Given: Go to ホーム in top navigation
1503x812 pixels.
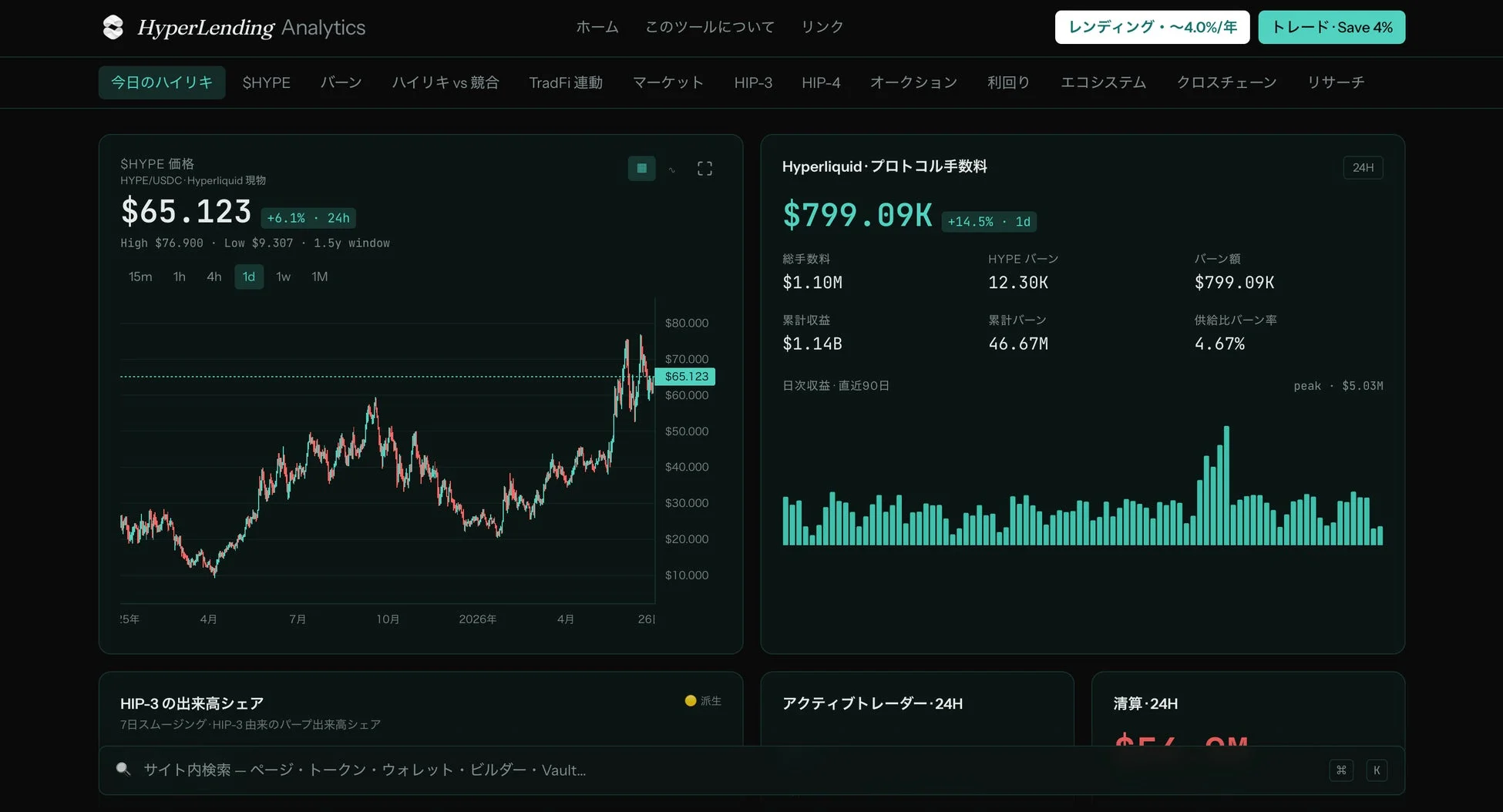Looking at the screenshot, I should tap(597, 27).
